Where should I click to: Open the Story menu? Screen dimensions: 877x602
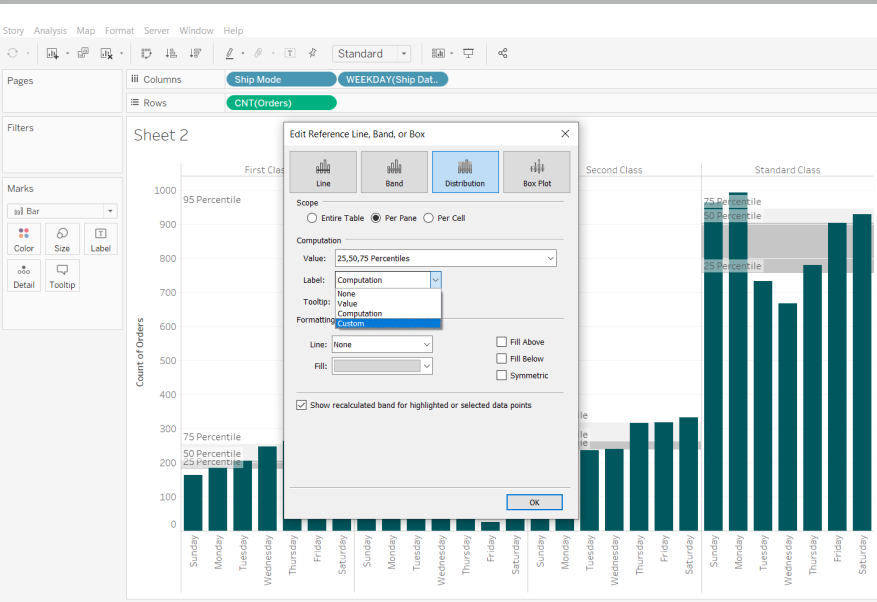coord(13,31)
